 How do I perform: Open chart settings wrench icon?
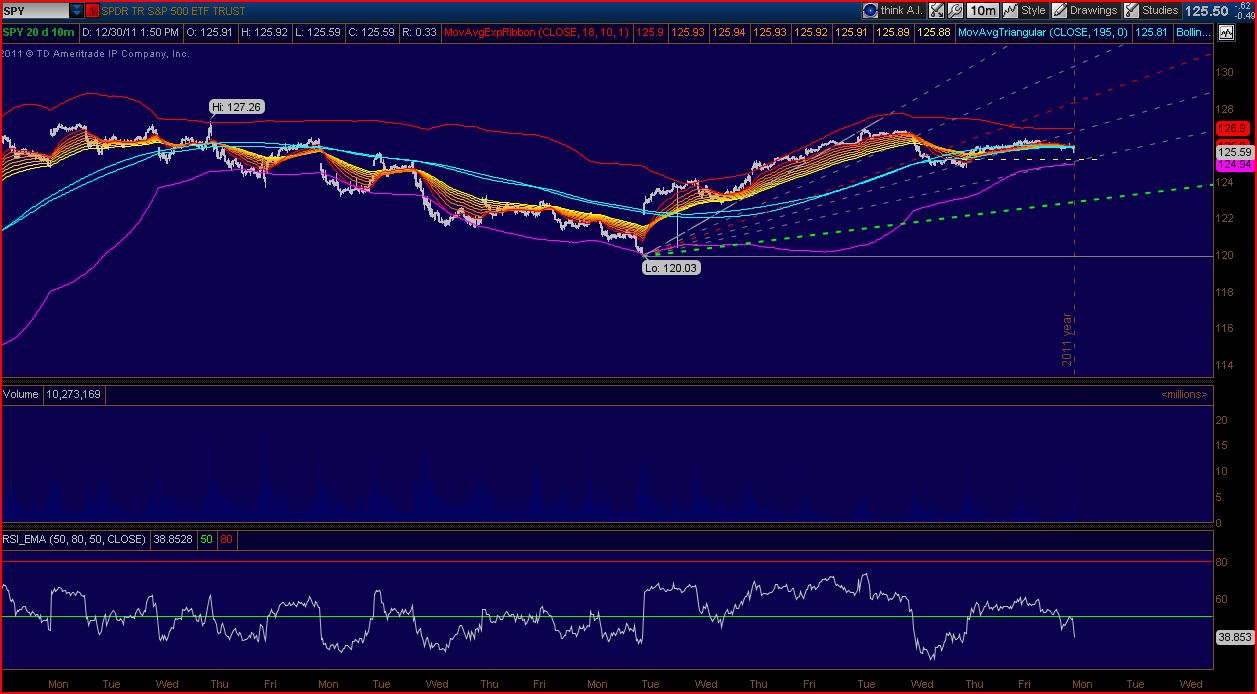(x=956, y=10)
